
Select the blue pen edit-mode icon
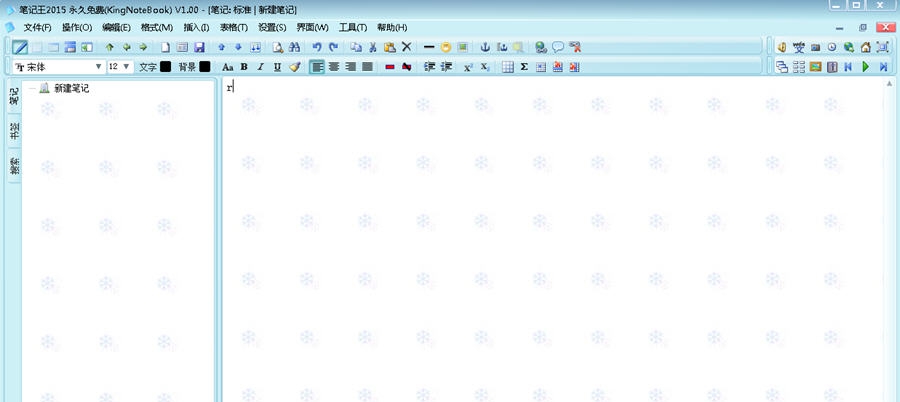click(x=20, y=47)
